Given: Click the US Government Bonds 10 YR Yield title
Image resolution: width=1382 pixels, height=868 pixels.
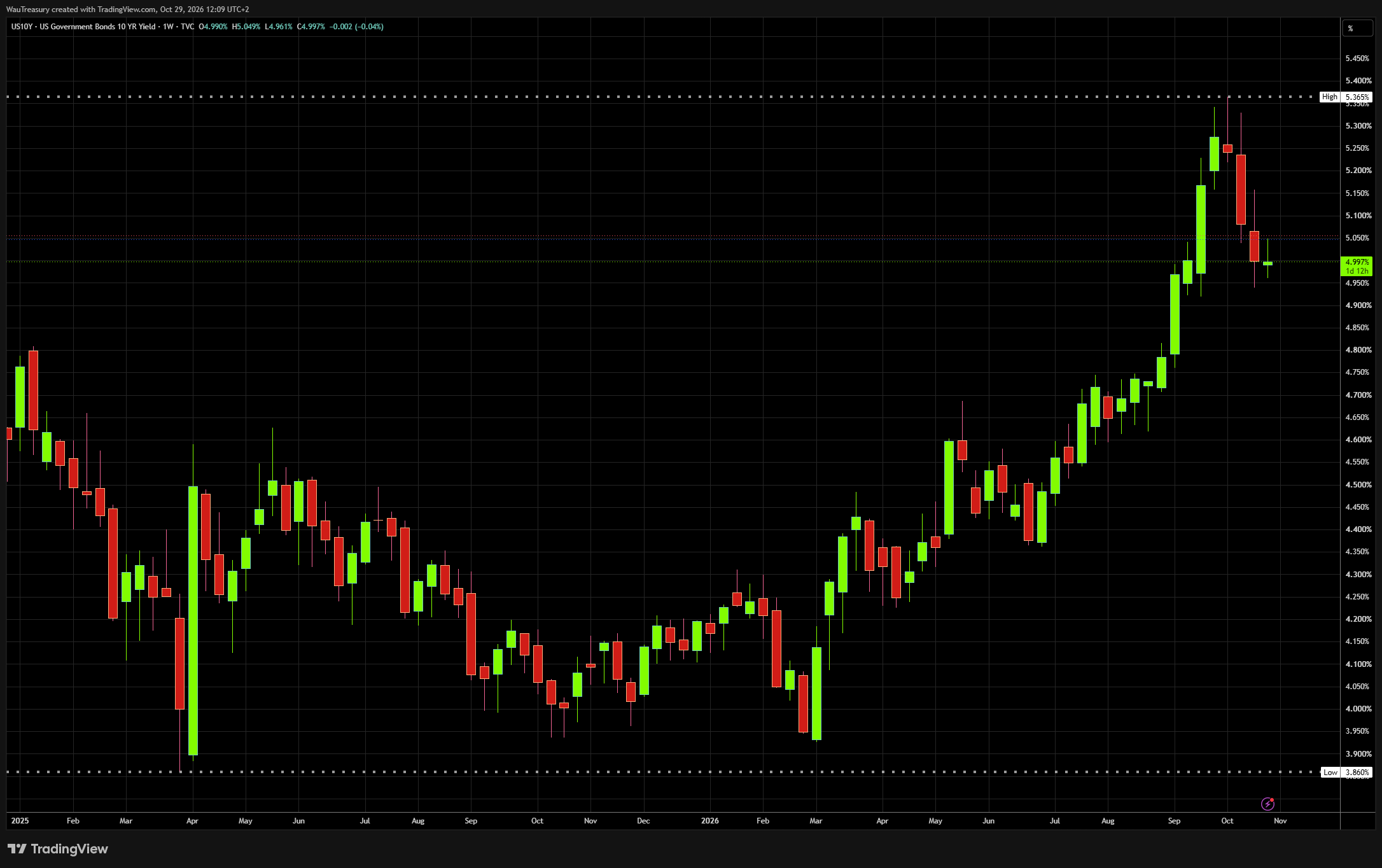Looking at the screenshot, I should click(x=97, y=27).
